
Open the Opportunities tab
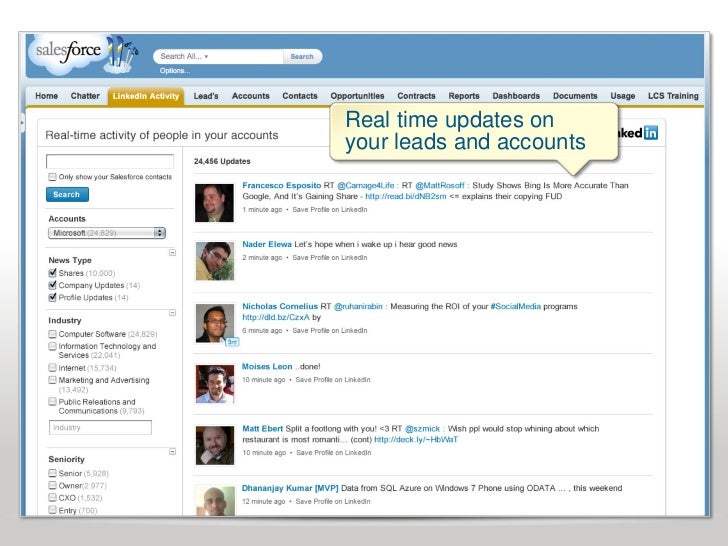click(358, 96)
